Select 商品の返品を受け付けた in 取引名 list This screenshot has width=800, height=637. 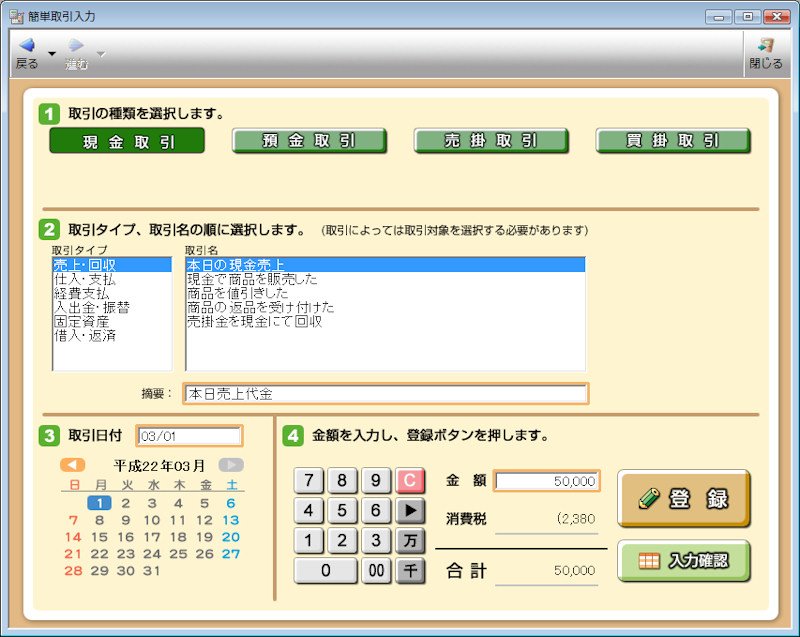385,308
